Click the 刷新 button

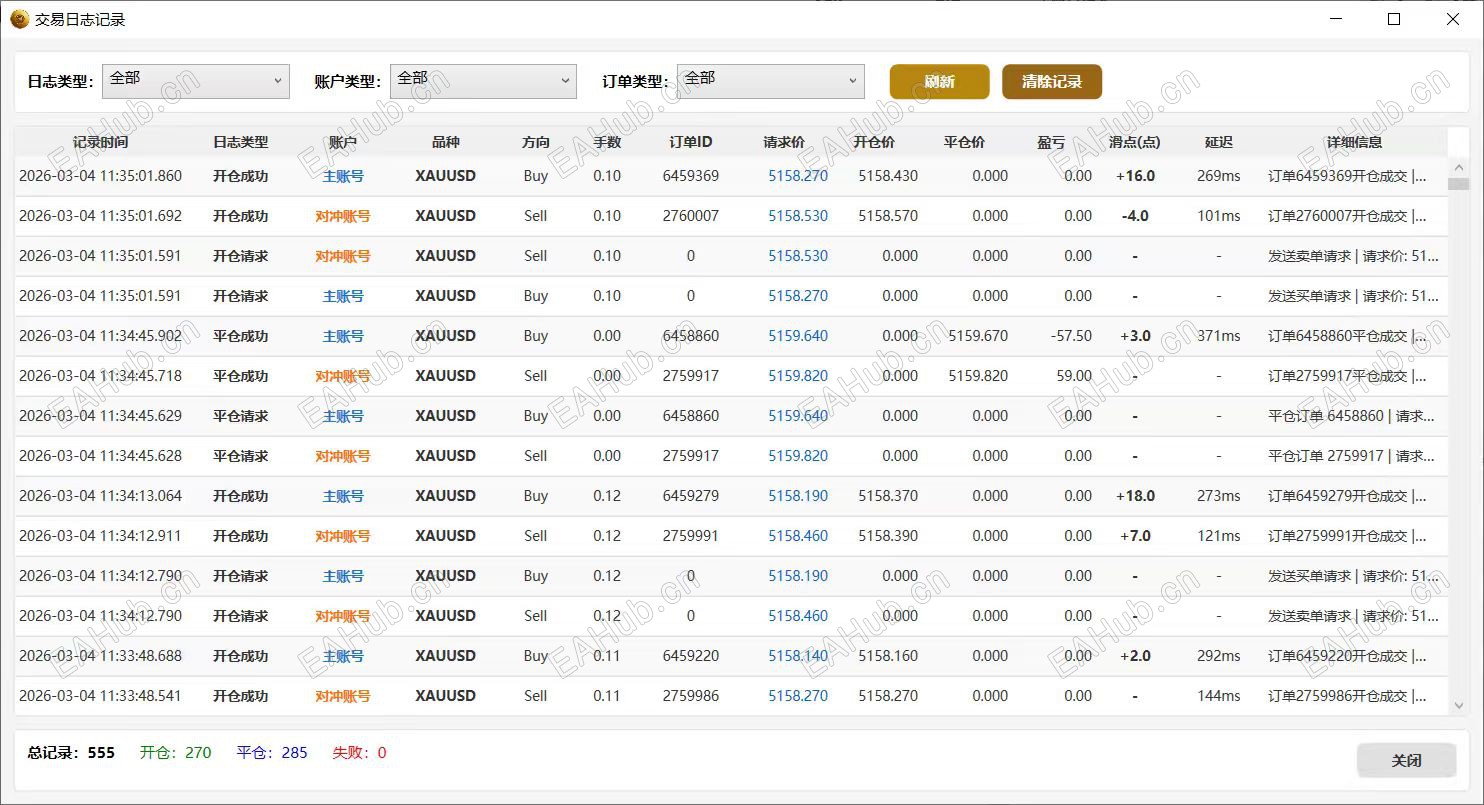point(940,82)
